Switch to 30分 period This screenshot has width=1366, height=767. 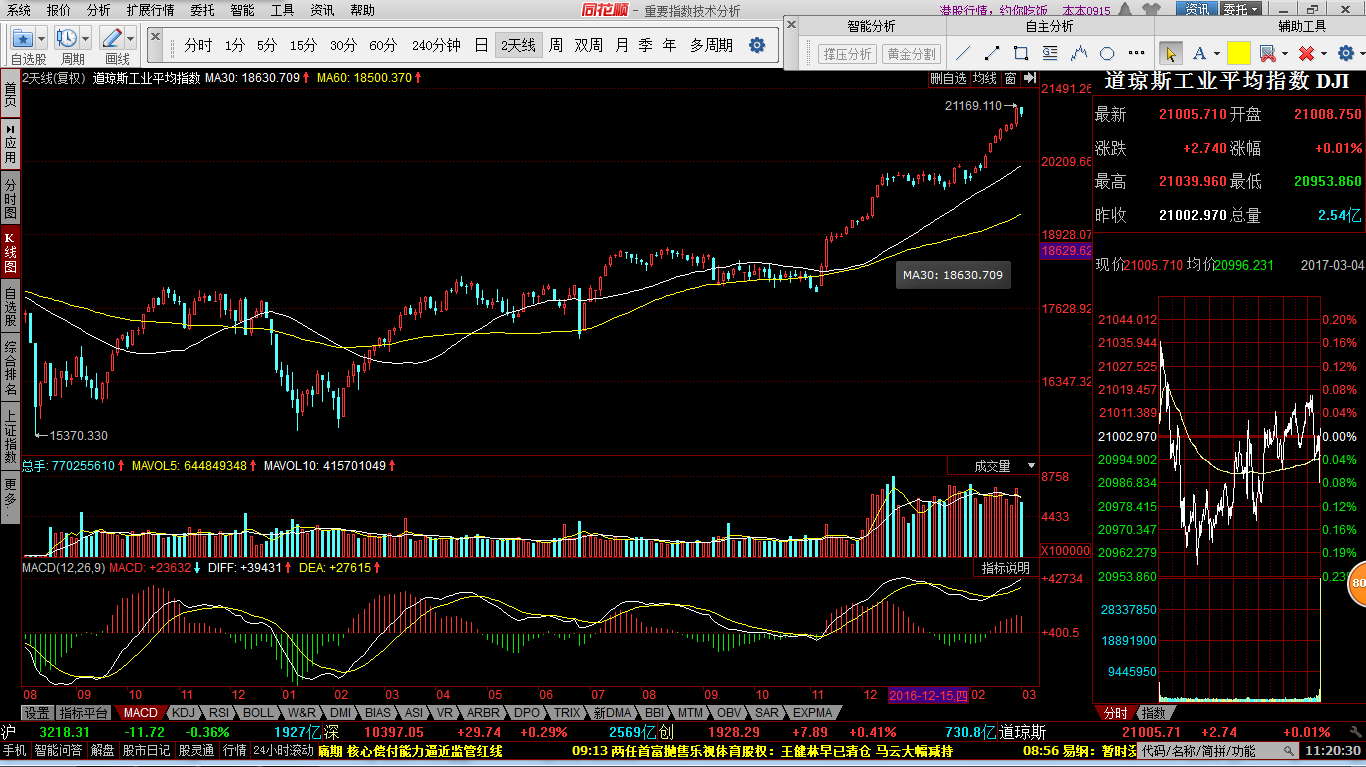pyautogui.click(x=343, y=45)
